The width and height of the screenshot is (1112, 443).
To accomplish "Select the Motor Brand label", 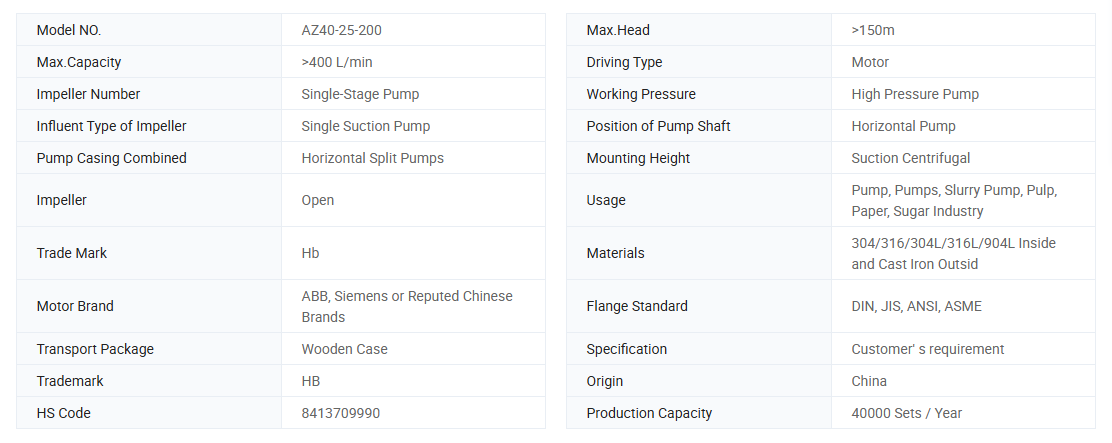I will (x=75, y=306).
